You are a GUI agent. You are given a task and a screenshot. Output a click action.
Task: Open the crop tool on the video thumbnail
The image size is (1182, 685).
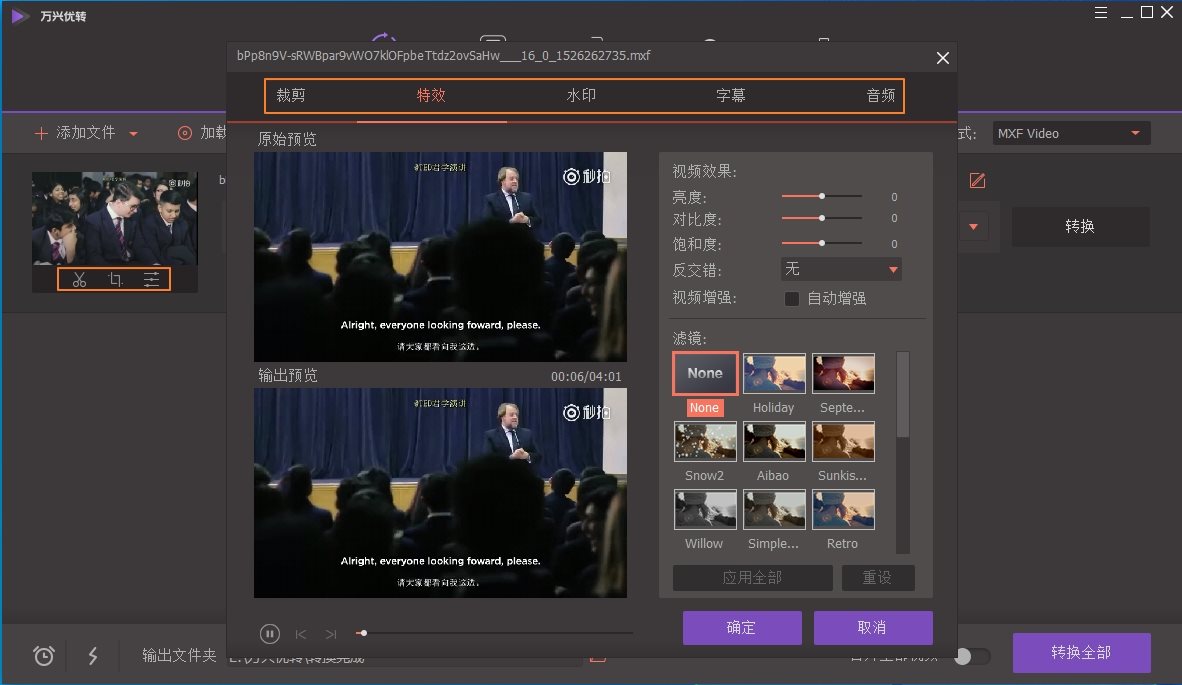(114, 279)
